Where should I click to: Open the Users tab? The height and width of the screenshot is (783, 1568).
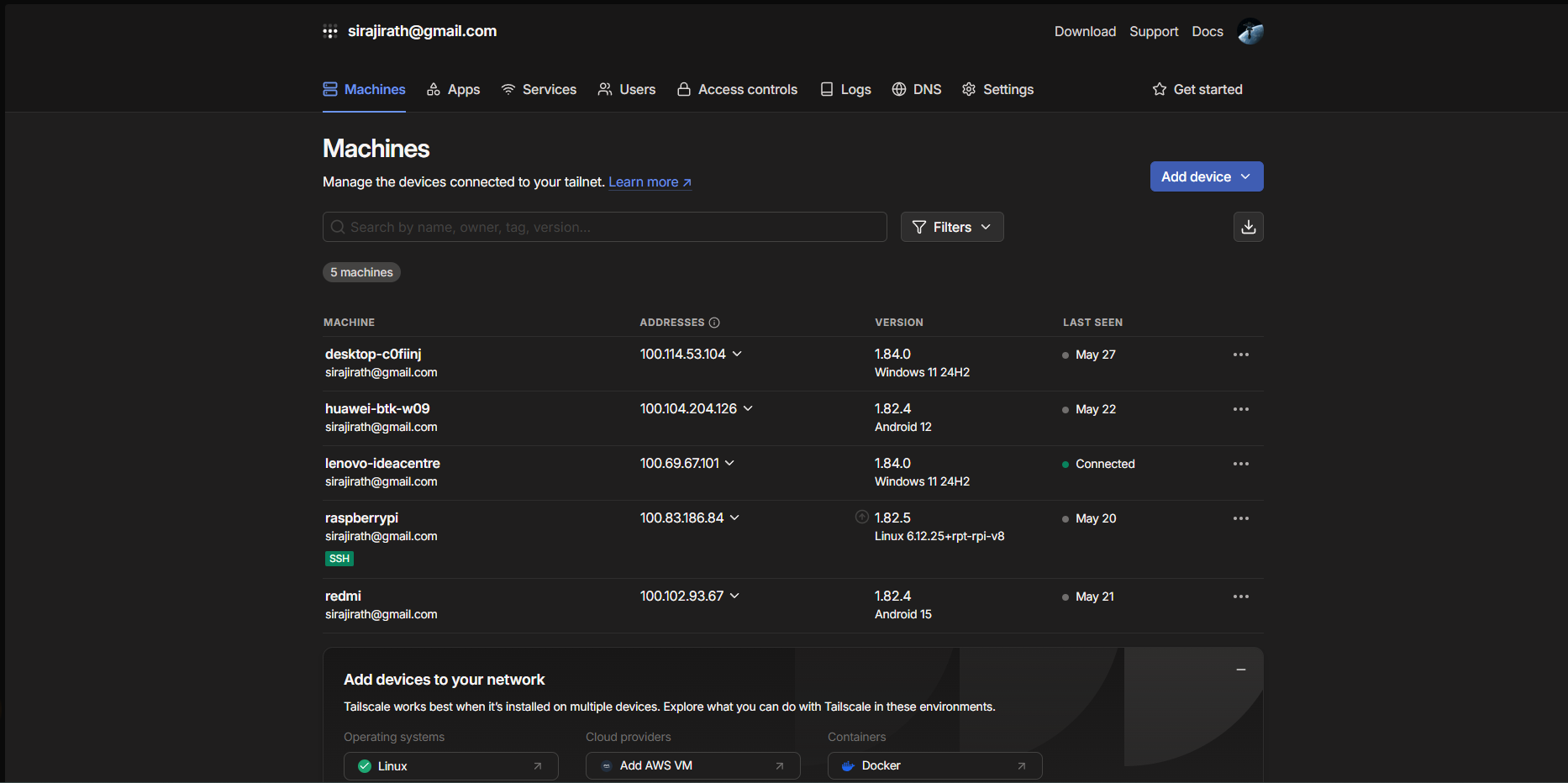[x=627, y=89]
